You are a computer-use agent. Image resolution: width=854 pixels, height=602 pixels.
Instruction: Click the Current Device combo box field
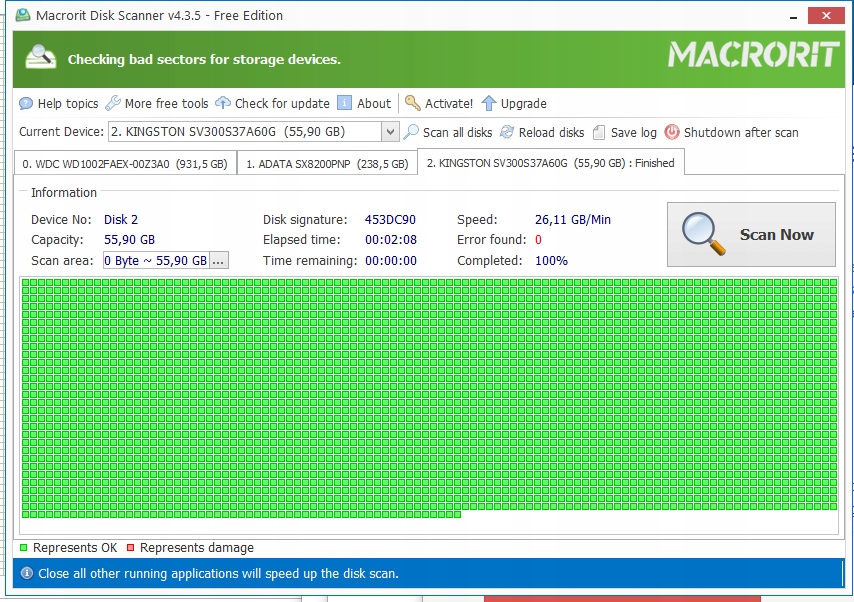click(253, 132)
